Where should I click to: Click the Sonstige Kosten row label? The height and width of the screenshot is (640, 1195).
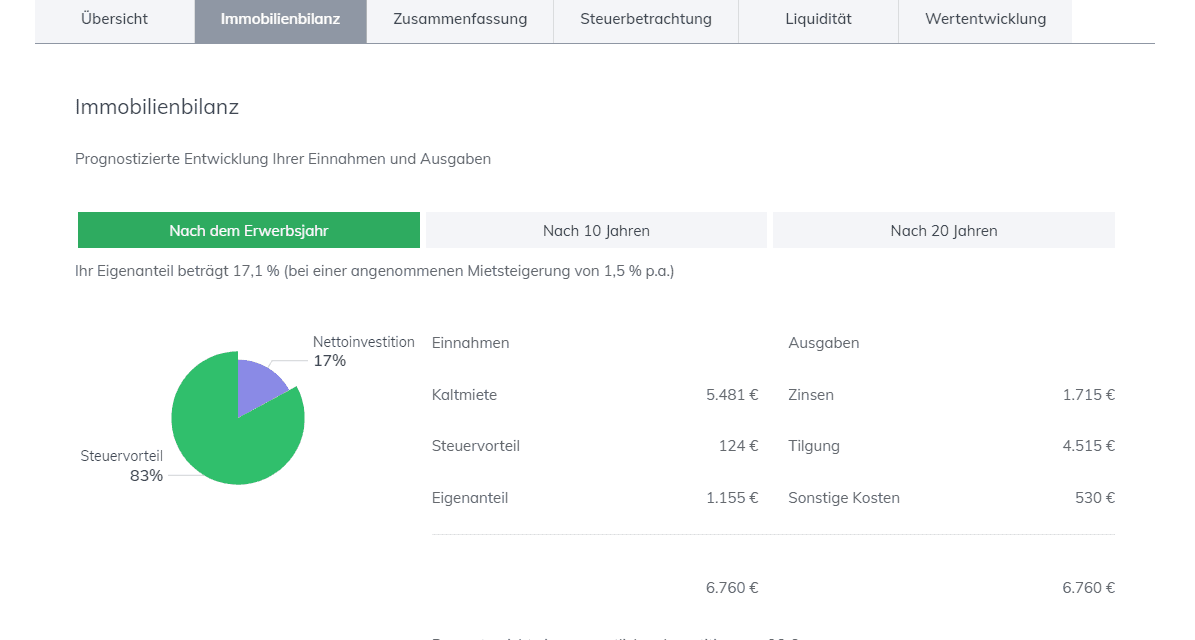click(844, 498)
